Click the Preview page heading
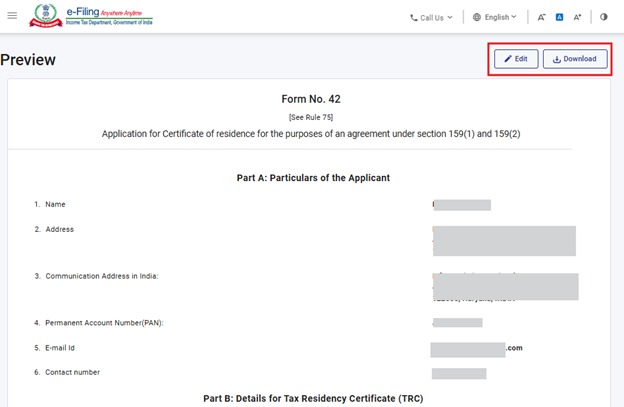 click(x=28, y=60)
